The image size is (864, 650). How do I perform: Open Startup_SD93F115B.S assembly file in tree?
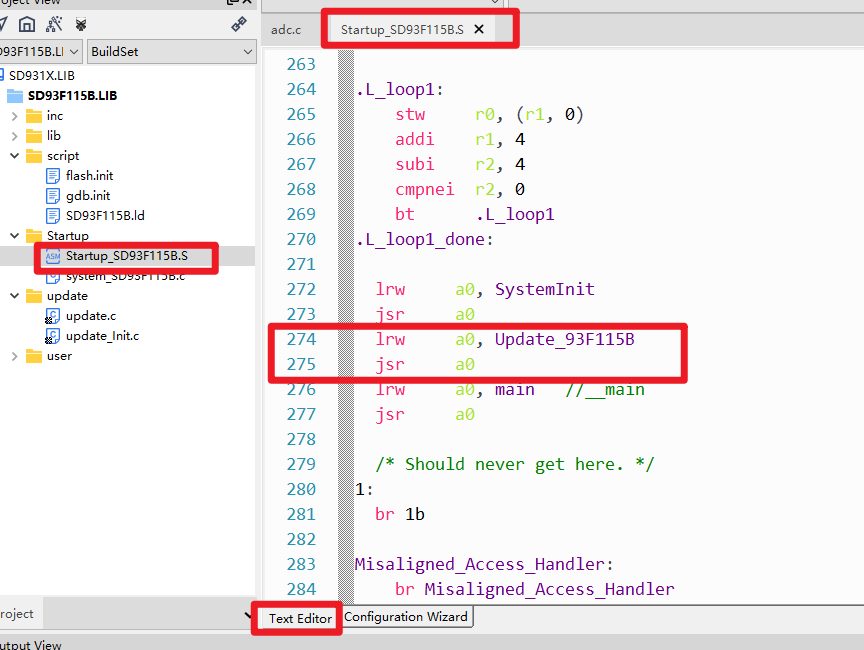(125, 256)
